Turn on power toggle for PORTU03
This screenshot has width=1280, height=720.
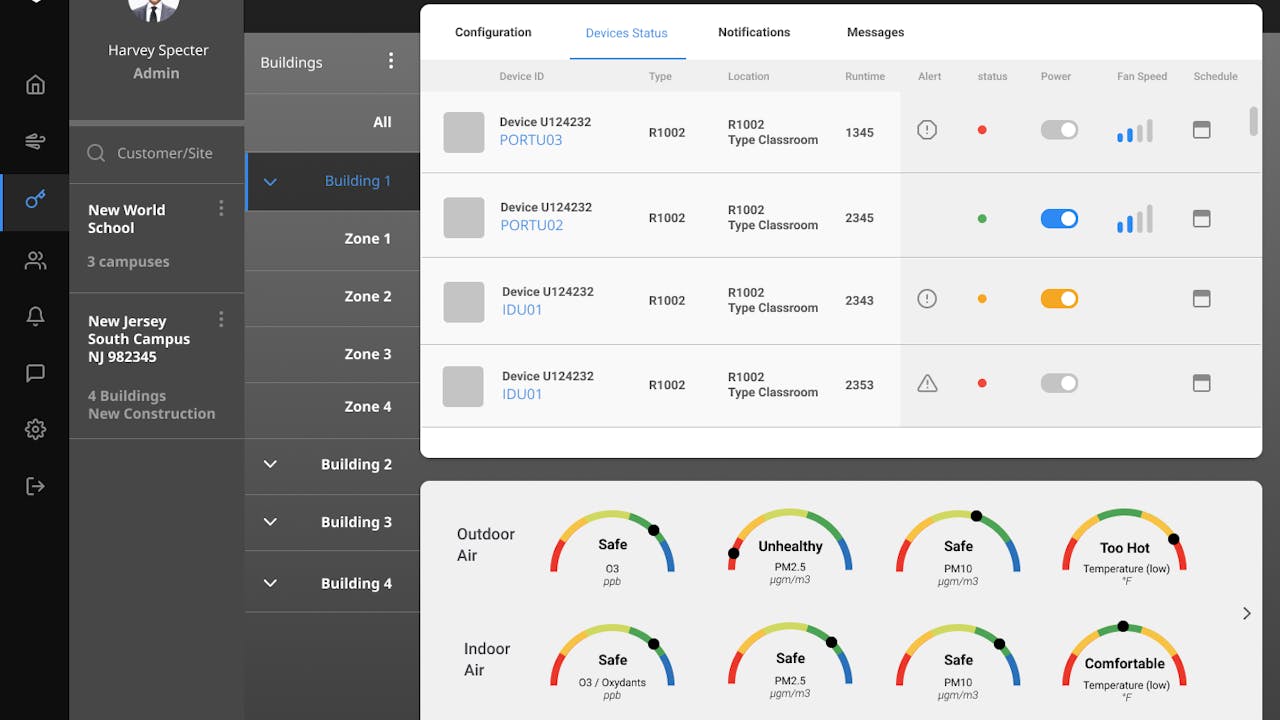pos(1059,130)
